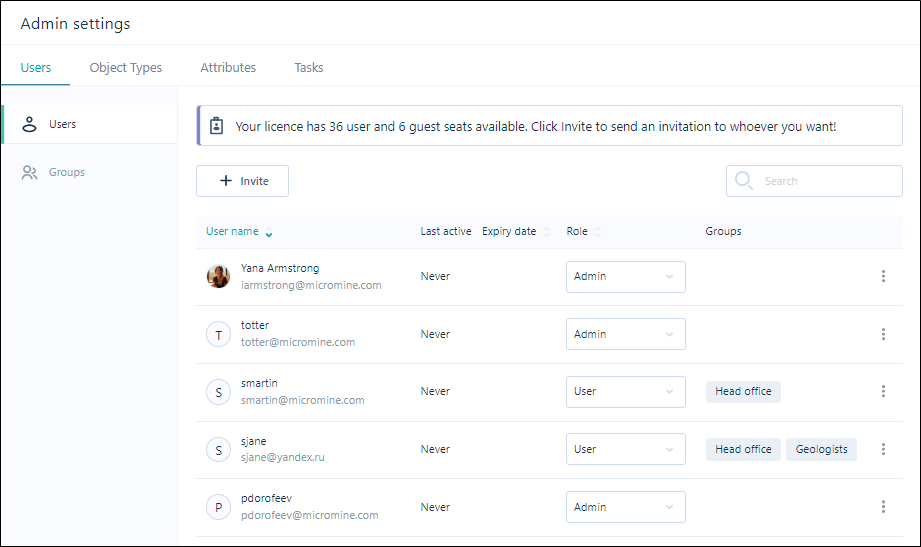
Task: Click the licence badge icon in the banner
Action: (216, 126)
